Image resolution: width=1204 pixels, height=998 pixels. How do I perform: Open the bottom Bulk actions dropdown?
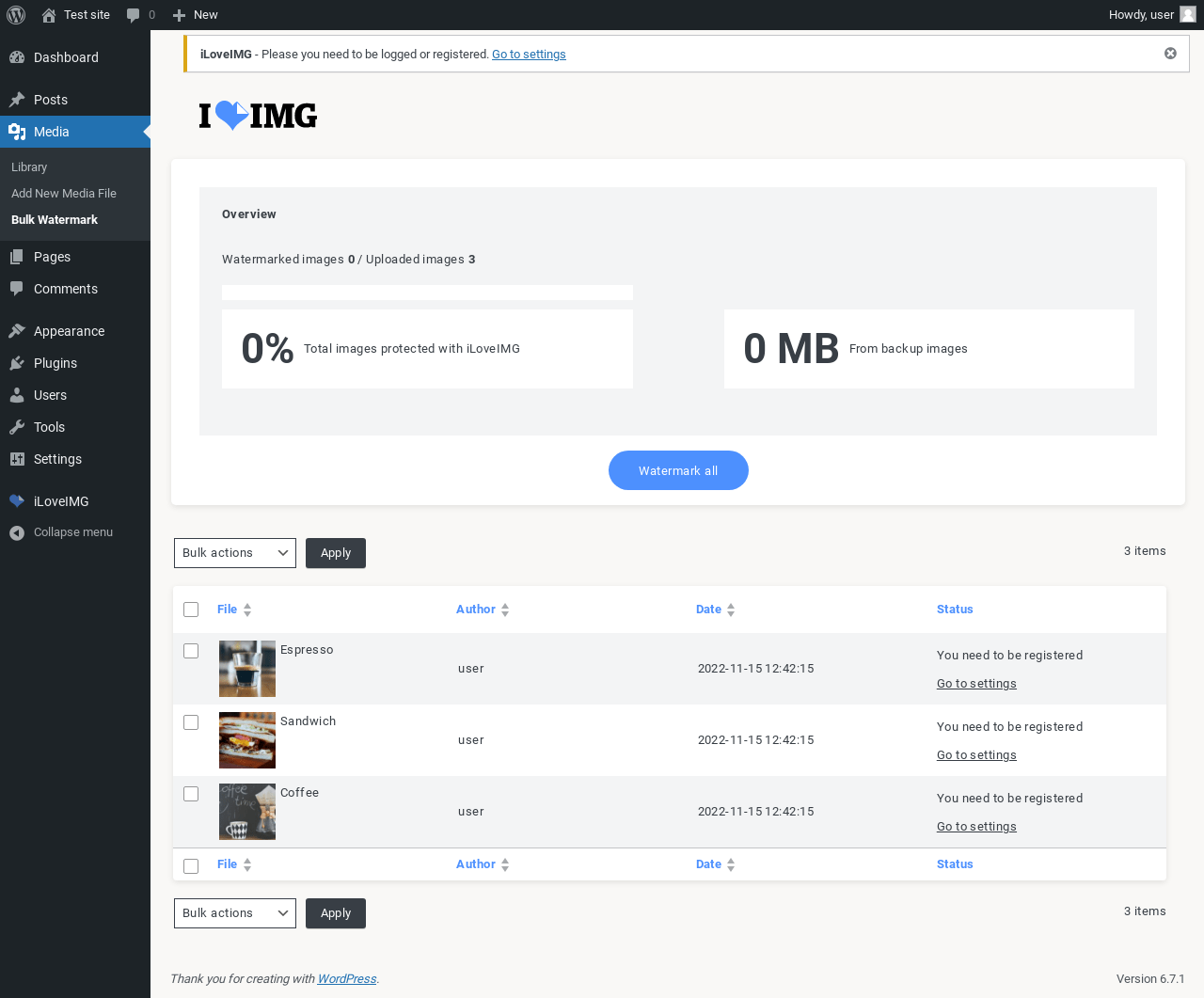click(x=235, y=913)
